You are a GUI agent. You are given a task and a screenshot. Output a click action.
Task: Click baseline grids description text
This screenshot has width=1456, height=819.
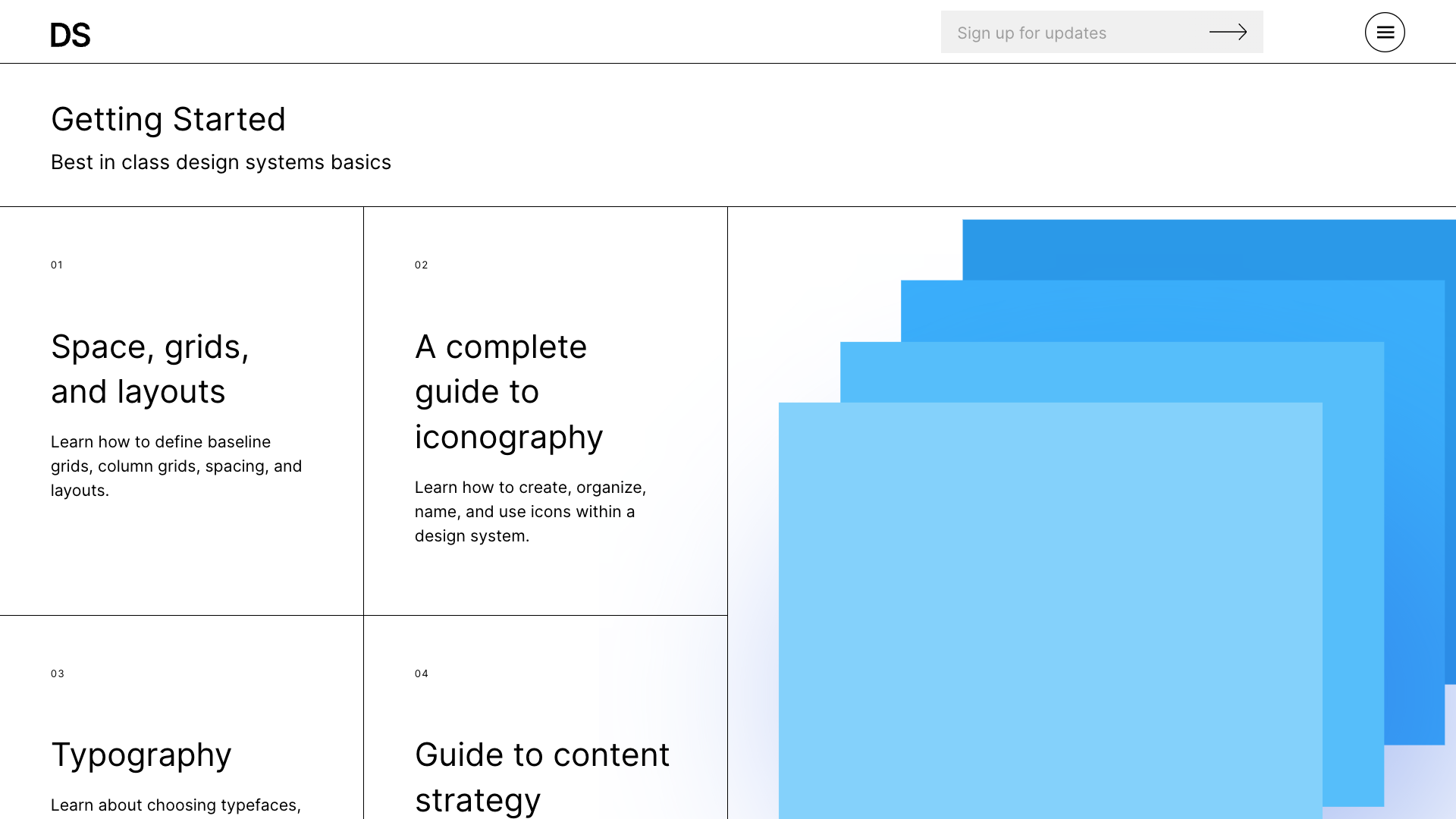pyautogui.click(x=177, y=466)
